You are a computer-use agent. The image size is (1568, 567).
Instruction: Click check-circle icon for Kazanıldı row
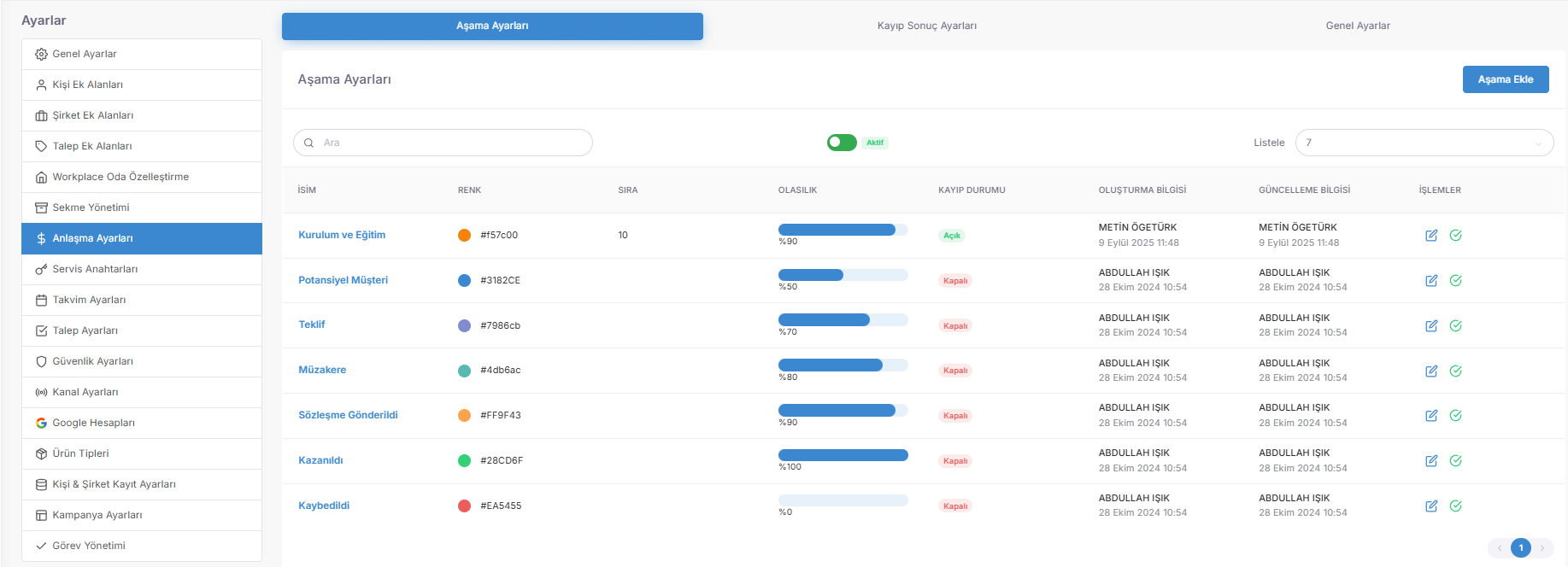click(x=1455, y=461)
